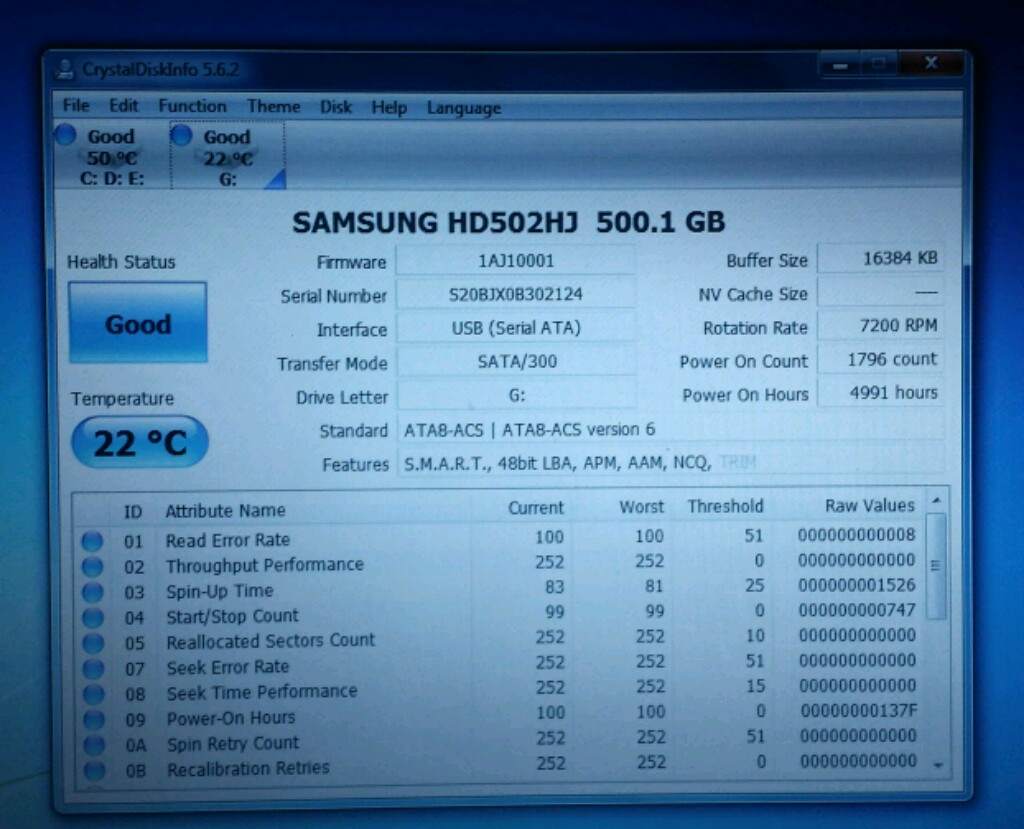Select the G: drive status orb
Image resolution: width=1024 pixels, height=829 pixels.
click(x=182, y=136)
